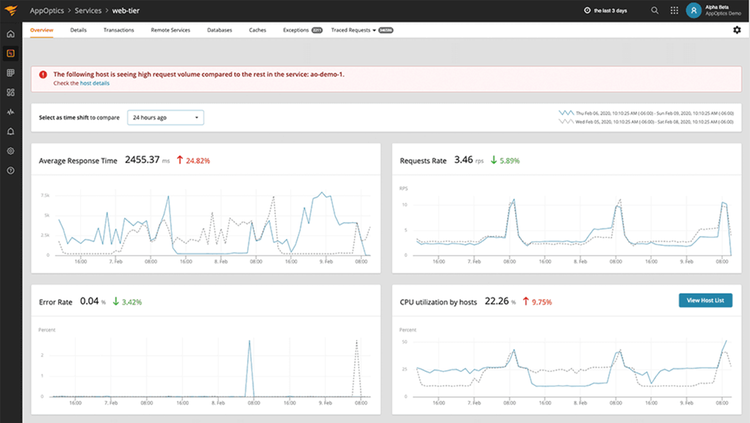
Task: Click the Exceptions count badge
Action: click(317, 30)
